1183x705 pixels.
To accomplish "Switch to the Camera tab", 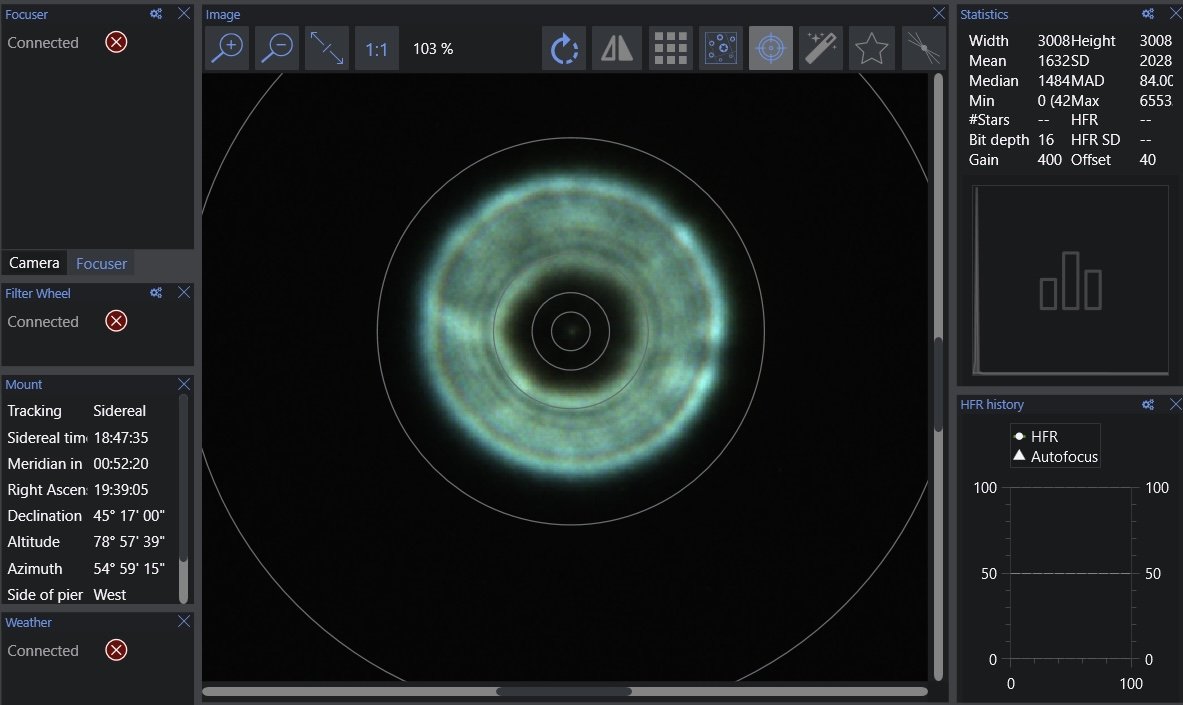I will [34, 263].
